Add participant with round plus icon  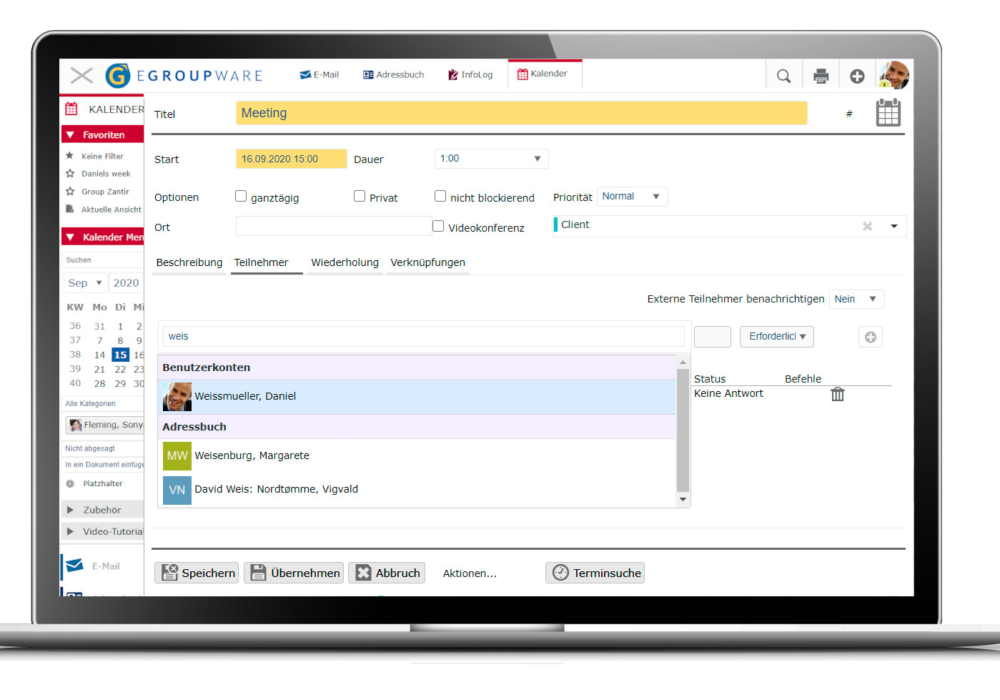[870, 337]
